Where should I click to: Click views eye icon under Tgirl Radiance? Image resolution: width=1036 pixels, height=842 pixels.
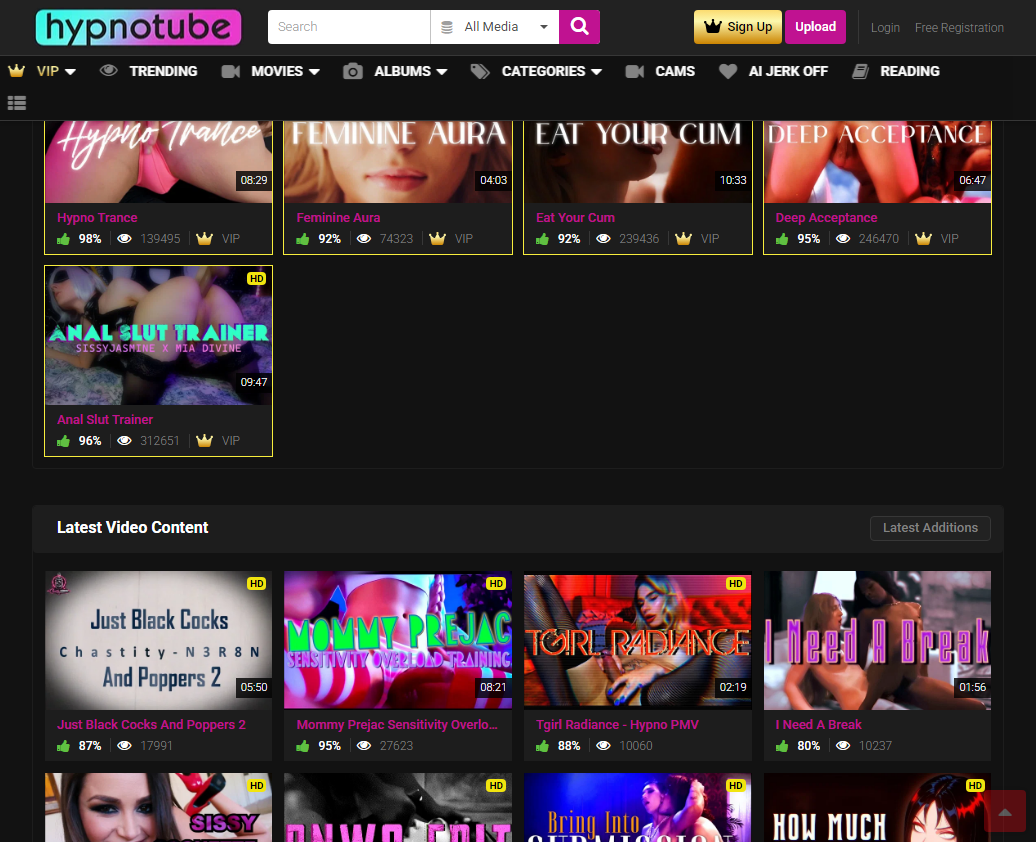coord(603,746)
